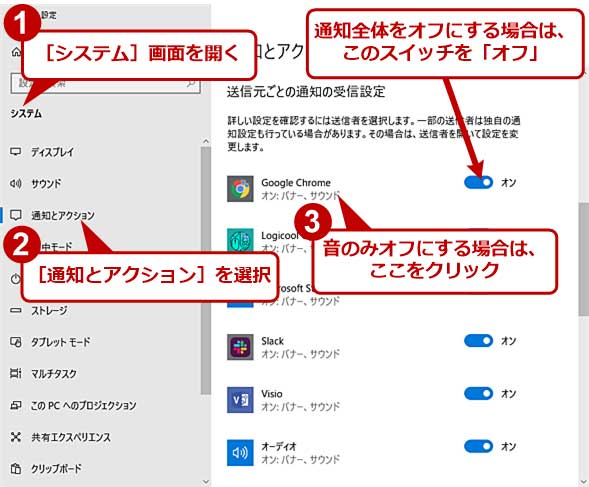Open Slack notification details
The image size is (589, 487).
click(283, 347)
